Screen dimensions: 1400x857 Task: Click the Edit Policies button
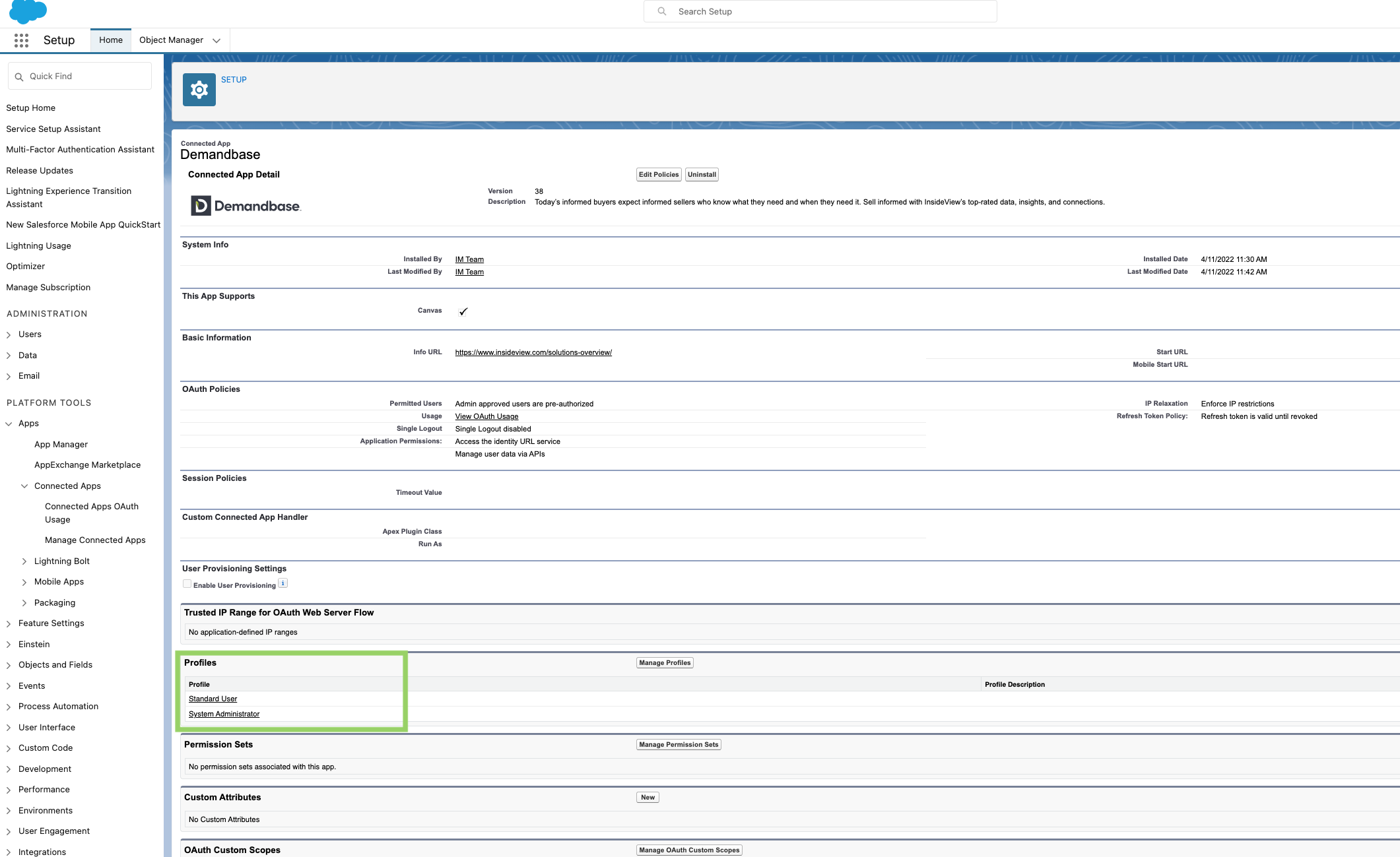click(659, 175)
